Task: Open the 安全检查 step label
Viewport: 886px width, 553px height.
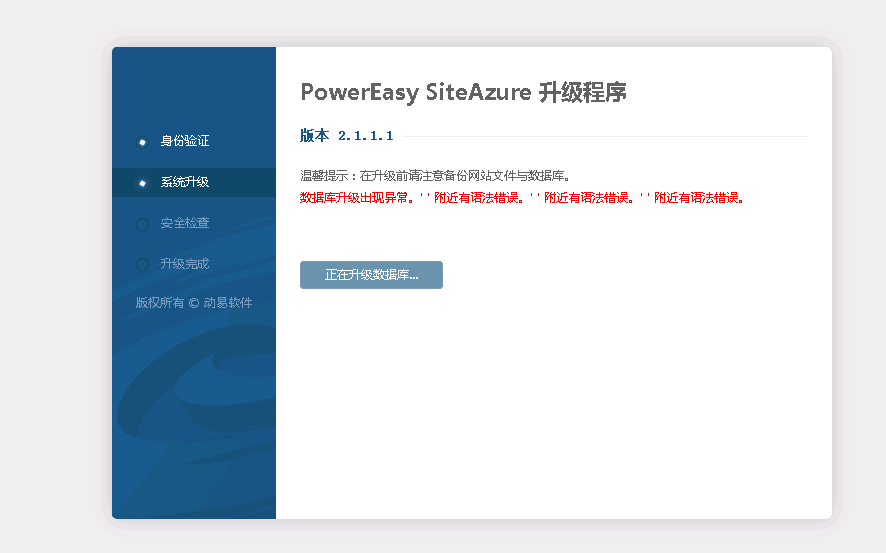Action: click(x=185, y=224)
